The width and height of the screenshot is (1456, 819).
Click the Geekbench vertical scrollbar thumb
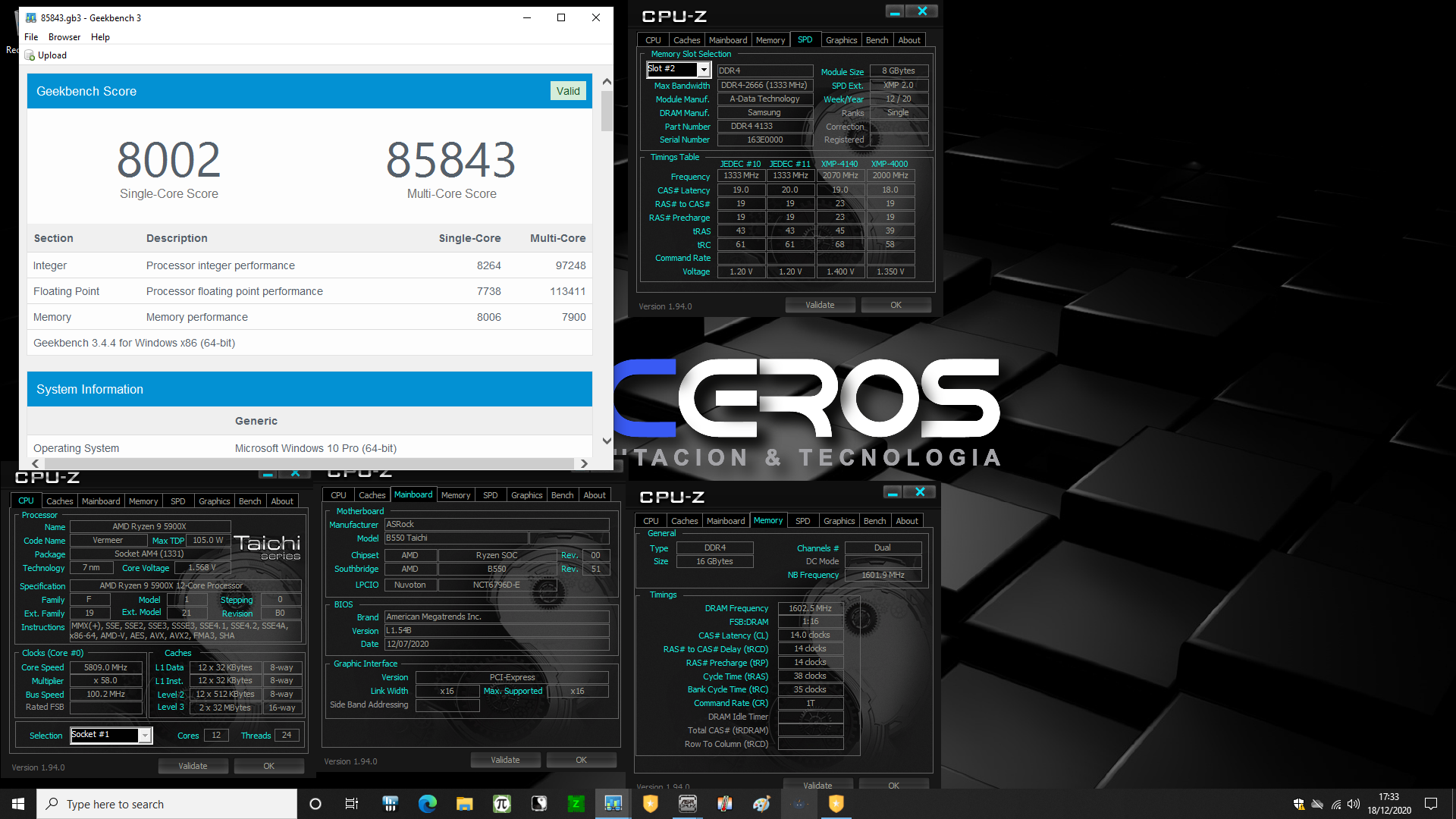pyautogui.click(x=607, y=111)
